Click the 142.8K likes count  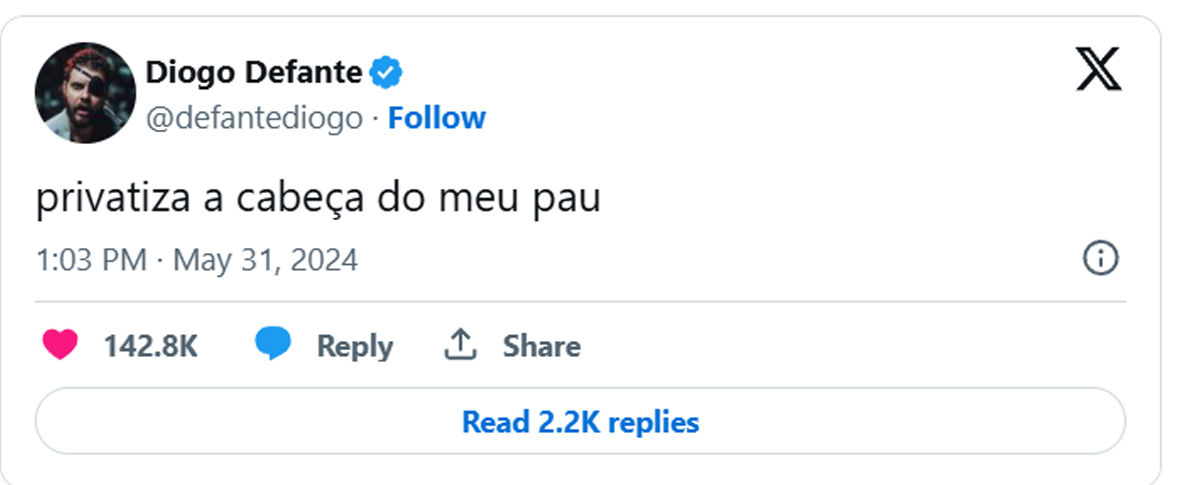pos(151,346)
